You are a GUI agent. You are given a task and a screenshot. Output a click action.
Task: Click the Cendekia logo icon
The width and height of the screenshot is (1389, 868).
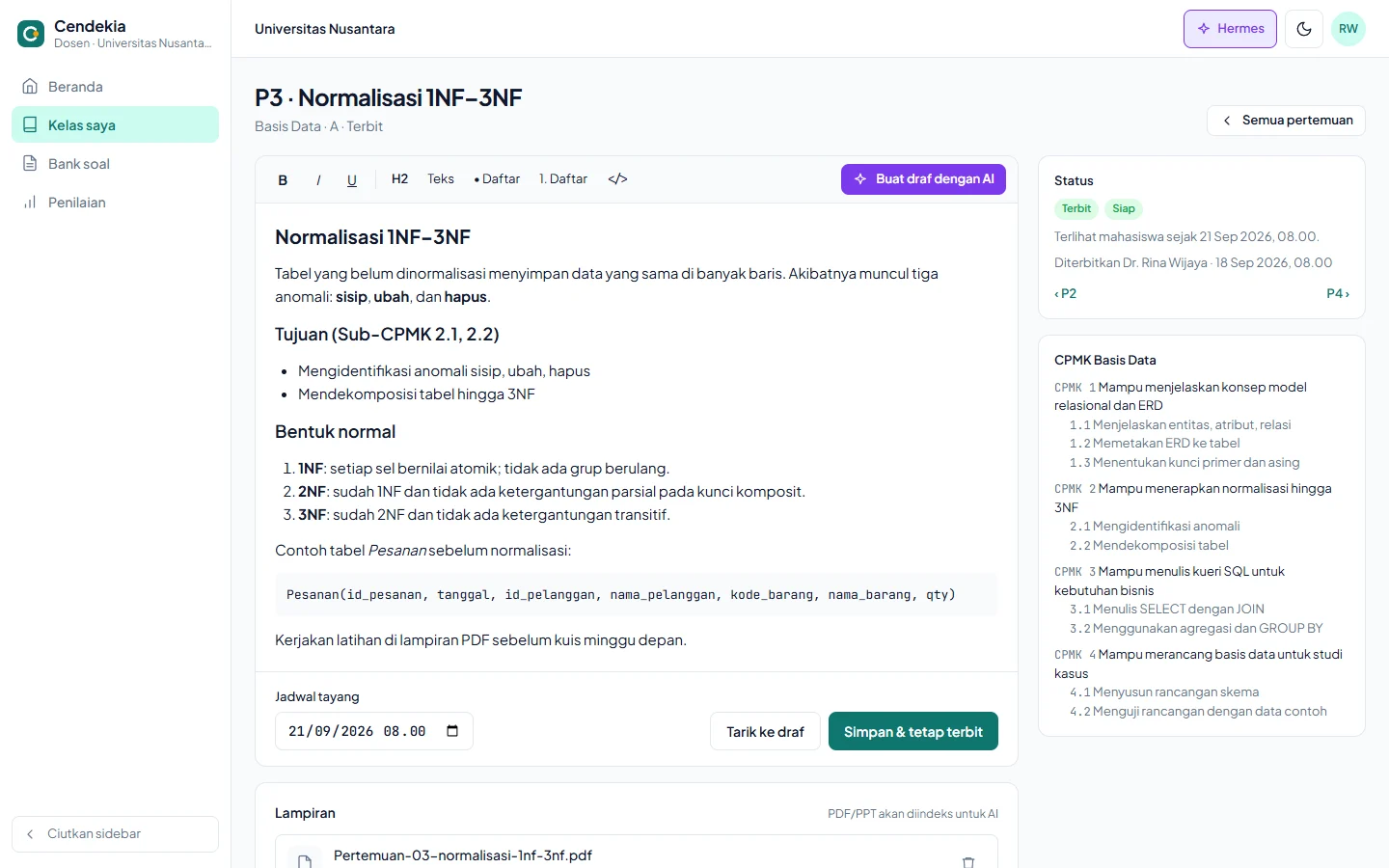point(31,35)
